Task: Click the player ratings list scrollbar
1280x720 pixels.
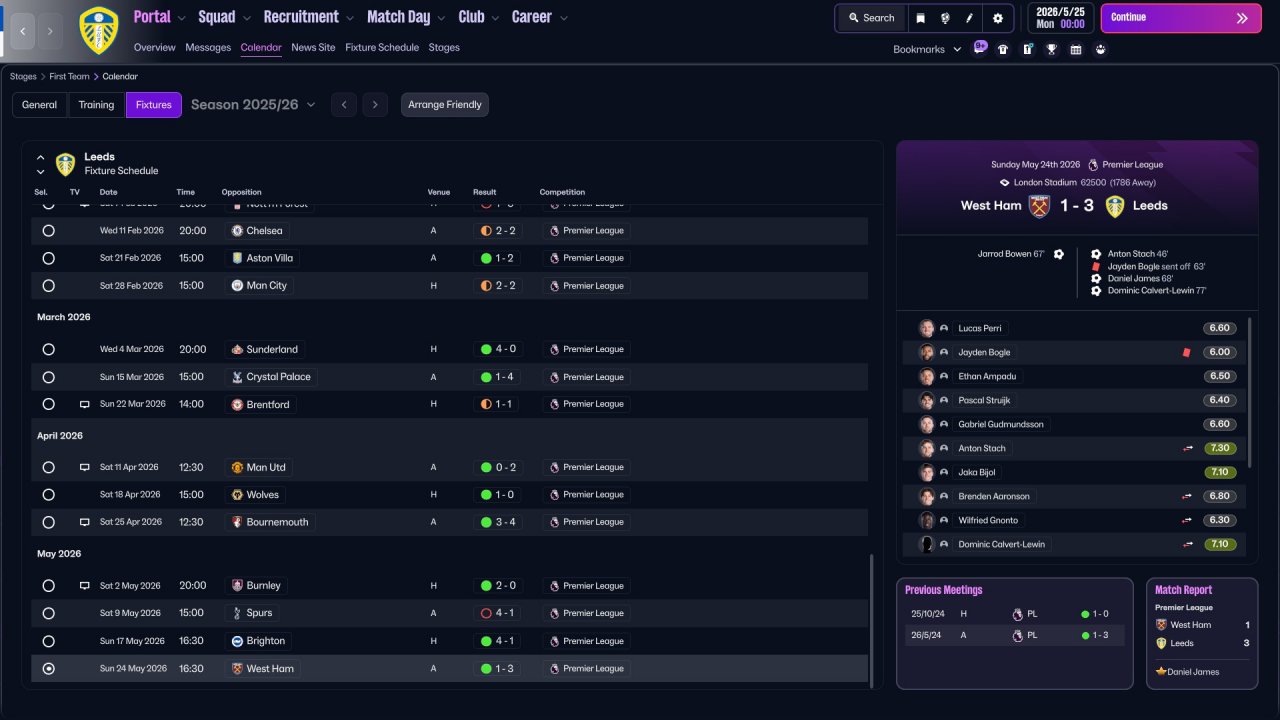Action: [x=1250, y=392]
